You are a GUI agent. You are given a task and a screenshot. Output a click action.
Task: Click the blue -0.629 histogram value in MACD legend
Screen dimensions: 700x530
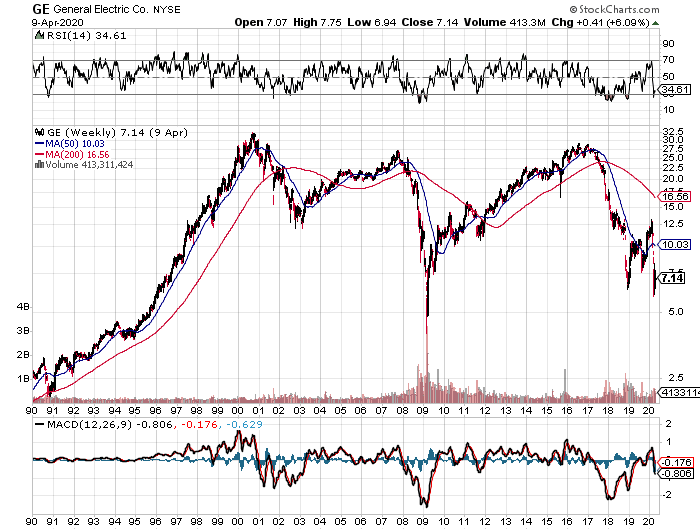(x=245, y=424)
